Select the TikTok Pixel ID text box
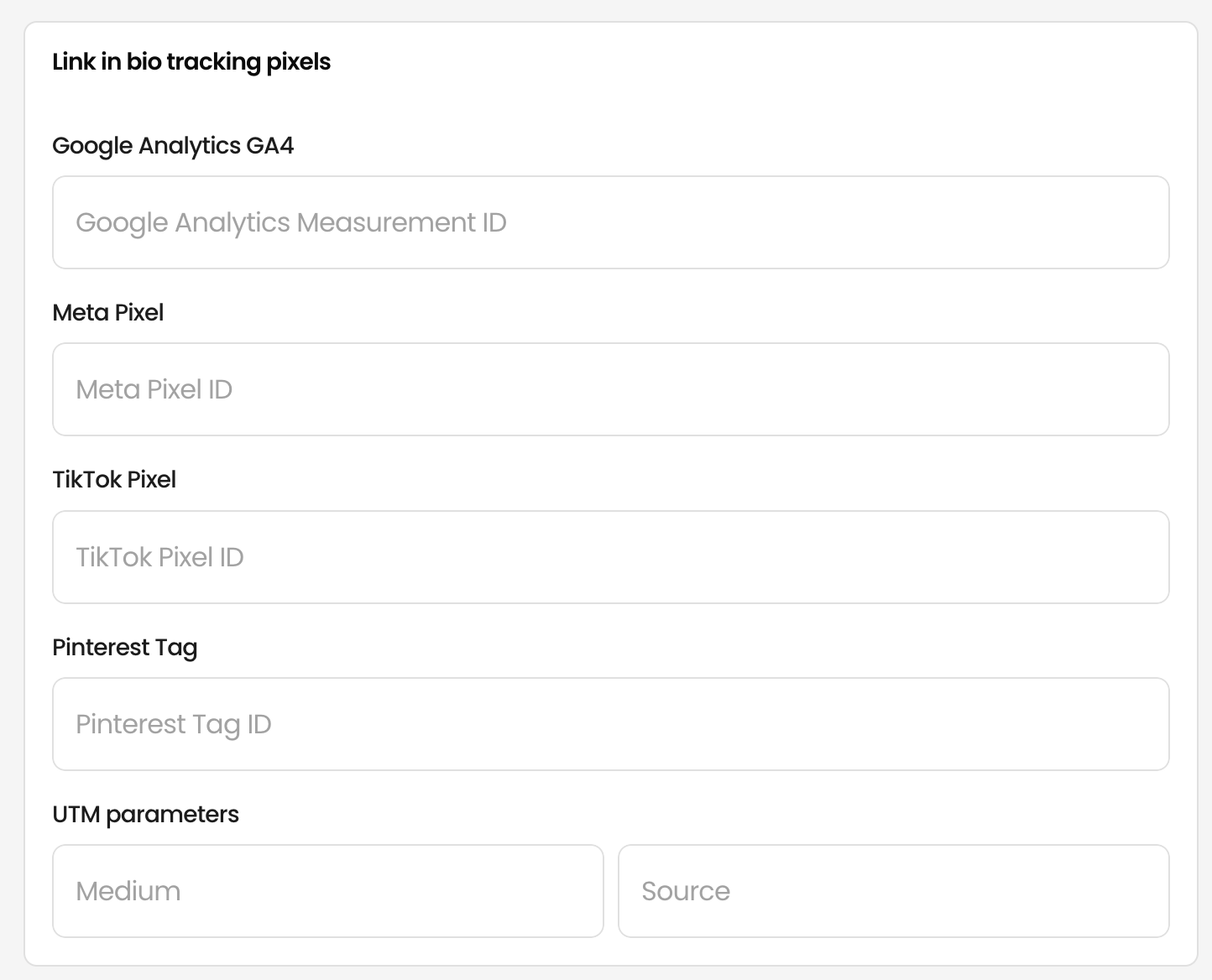The width and height of the screenshot is (1212, 980). (610, 557)
